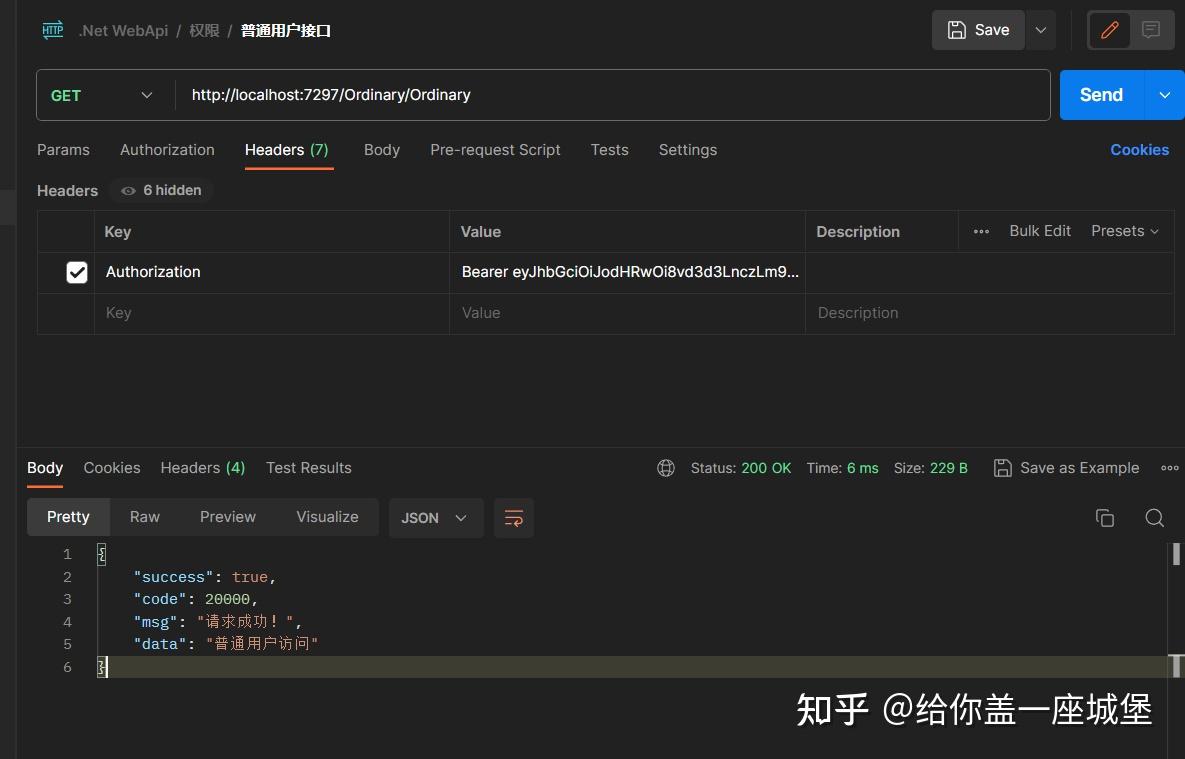Uncheck the Authorization header checkbox
This screenshot has width=1185, height=759.
click(x=77, y=272)
